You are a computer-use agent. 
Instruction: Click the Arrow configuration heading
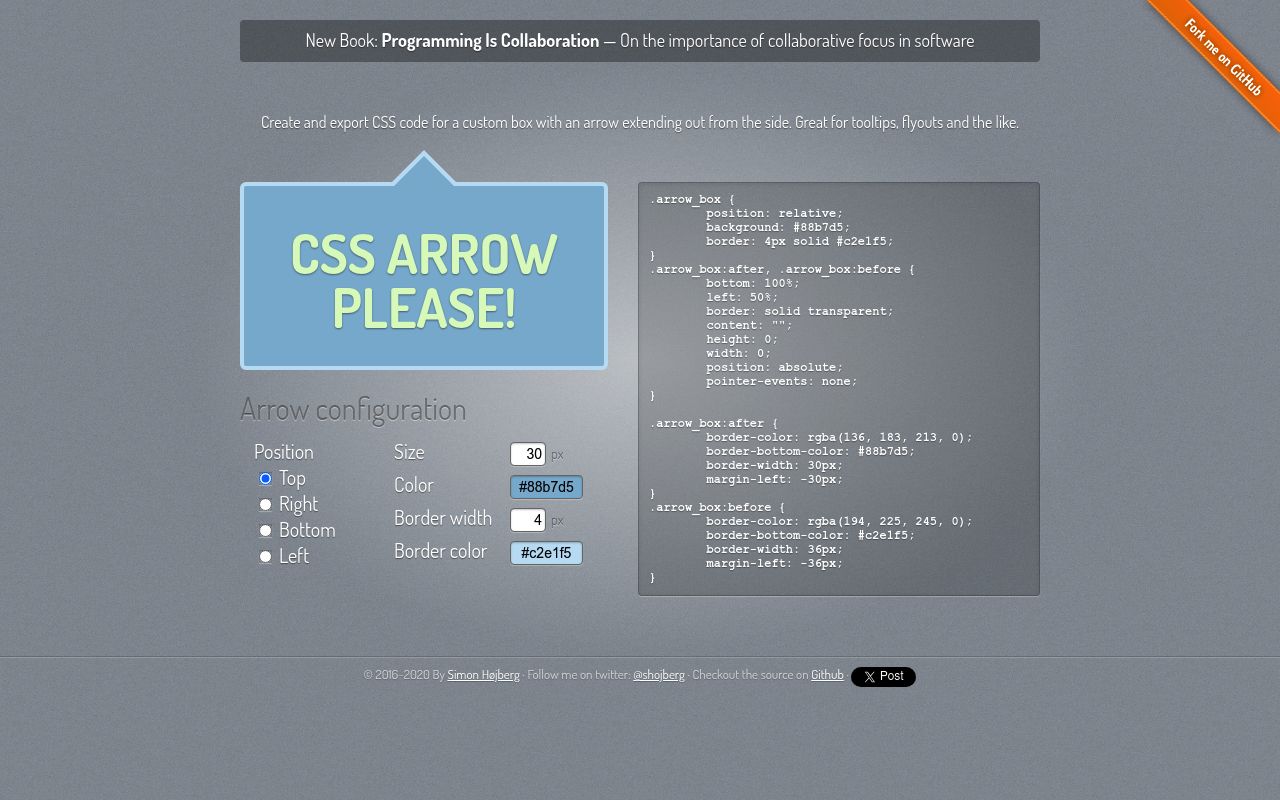(353, 408)
